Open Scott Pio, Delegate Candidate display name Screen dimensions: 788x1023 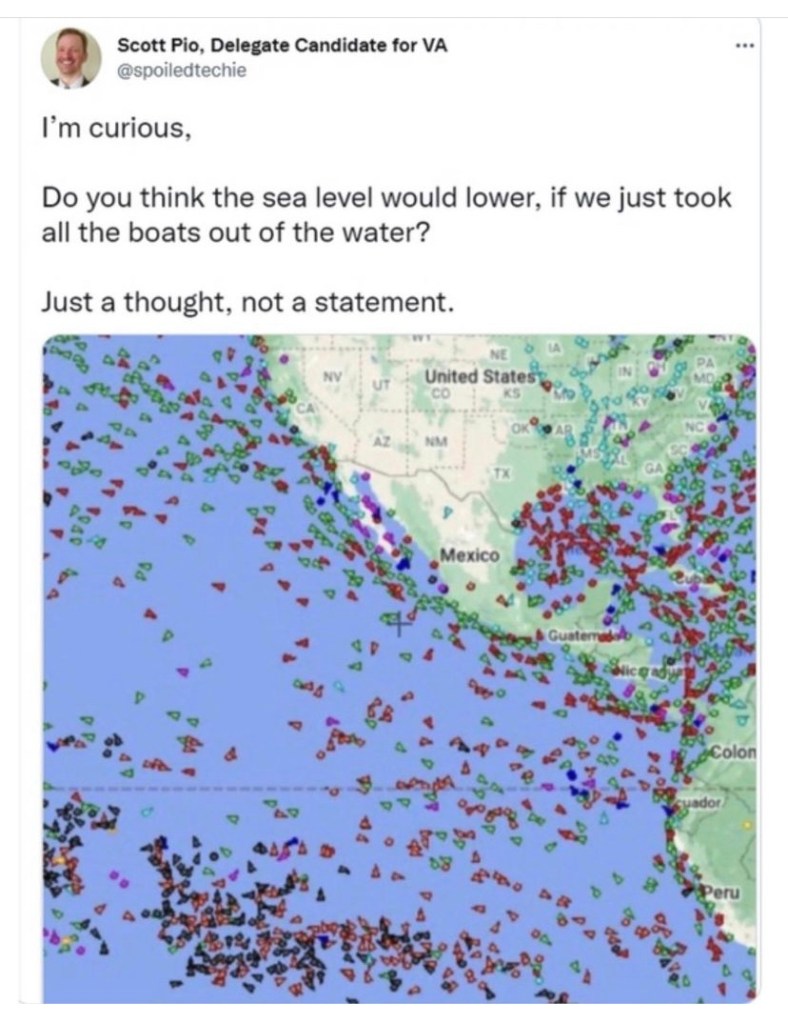[x=282, y=45]
